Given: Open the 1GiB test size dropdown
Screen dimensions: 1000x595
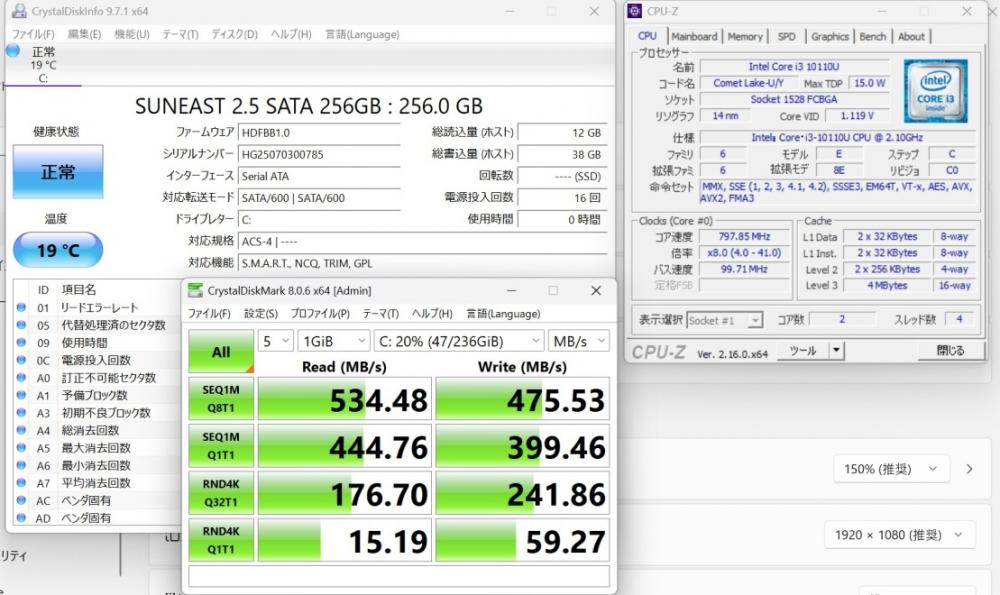Looking at the screenshot, I should 346,341.
